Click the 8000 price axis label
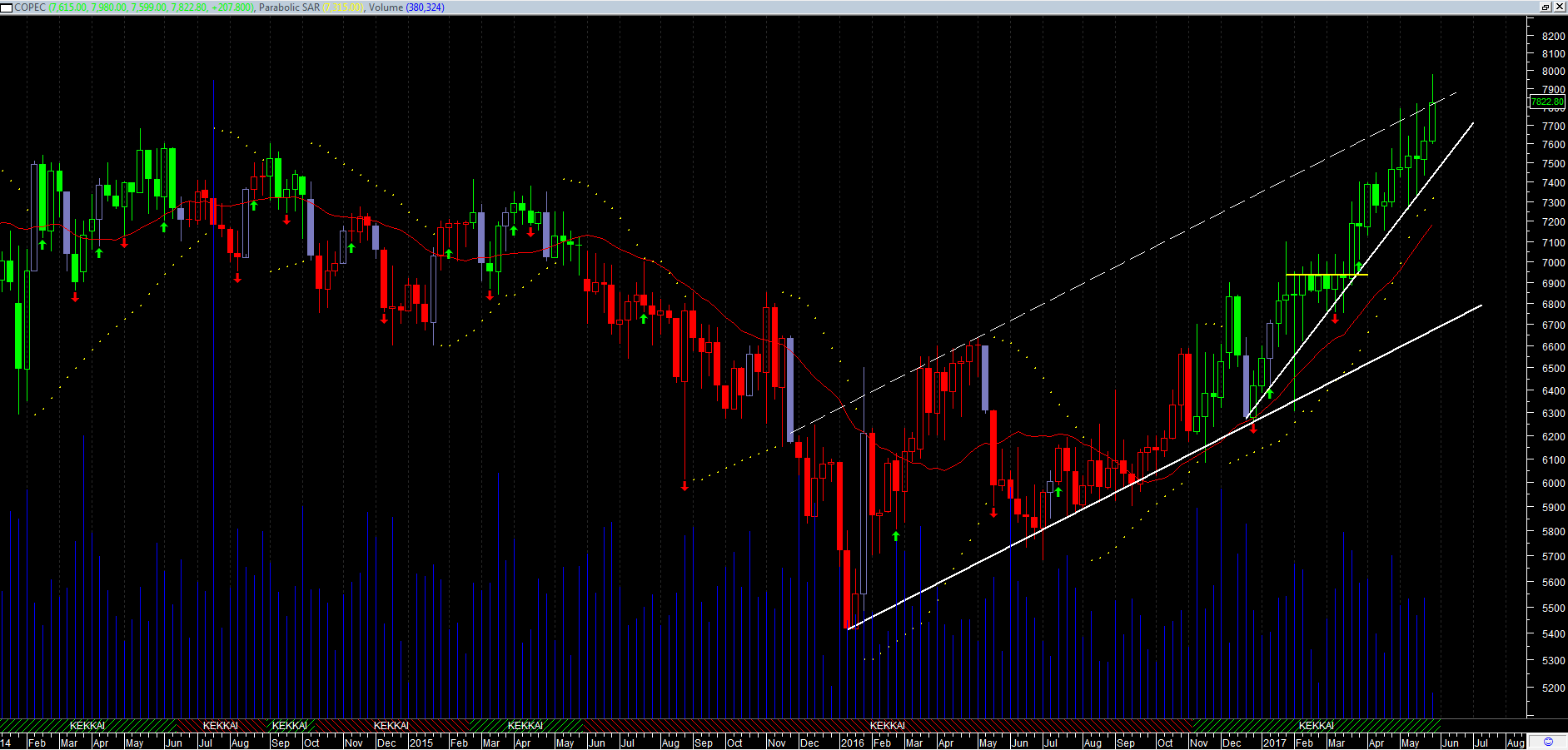This screenshot has height=750, width=1568. [1553, 72]
